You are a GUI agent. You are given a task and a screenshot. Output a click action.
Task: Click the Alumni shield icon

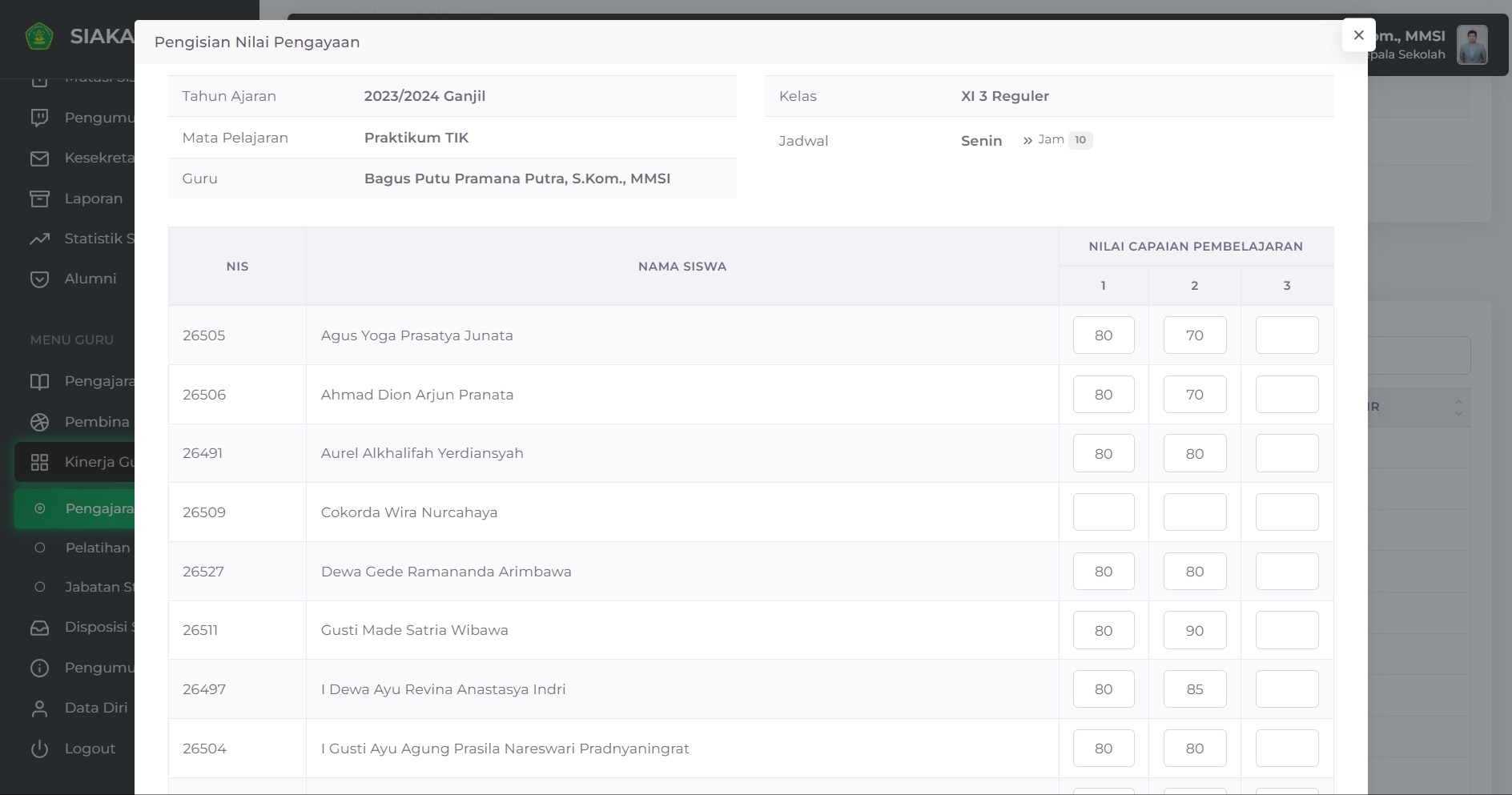coord(39,279)
